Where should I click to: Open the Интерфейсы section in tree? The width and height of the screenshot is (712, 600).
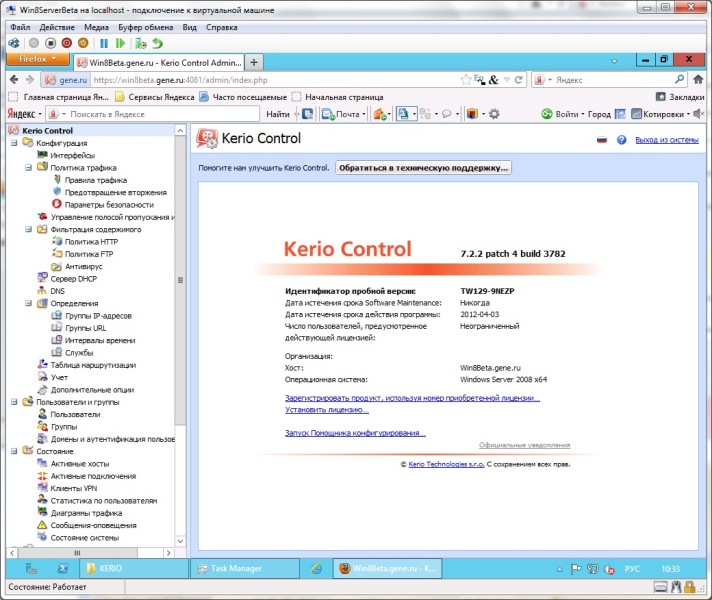click(x=73, y=156)
